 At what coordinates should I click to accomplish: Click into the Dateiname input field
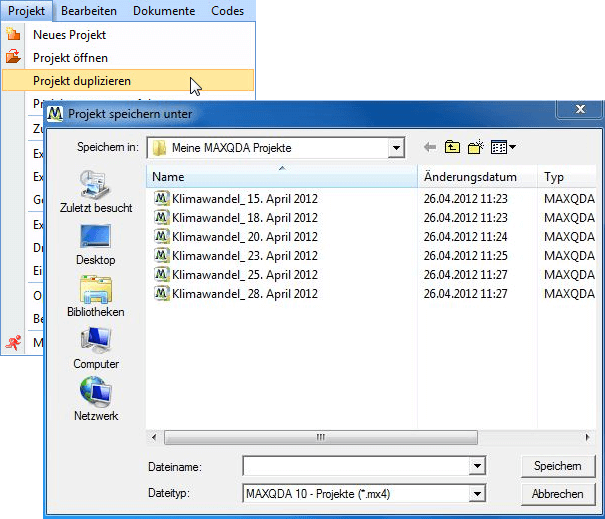356,466
